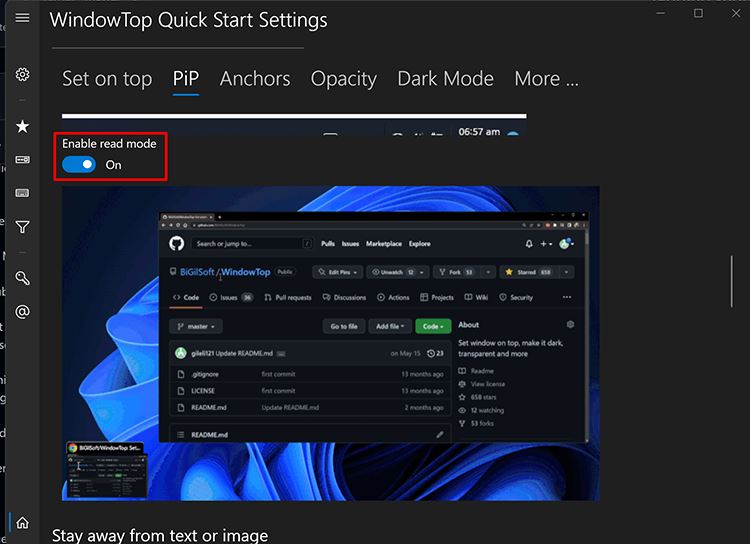Close the WindowTop settings window
Viewport: 750px width, 544px height.
(x=736, y=13)
